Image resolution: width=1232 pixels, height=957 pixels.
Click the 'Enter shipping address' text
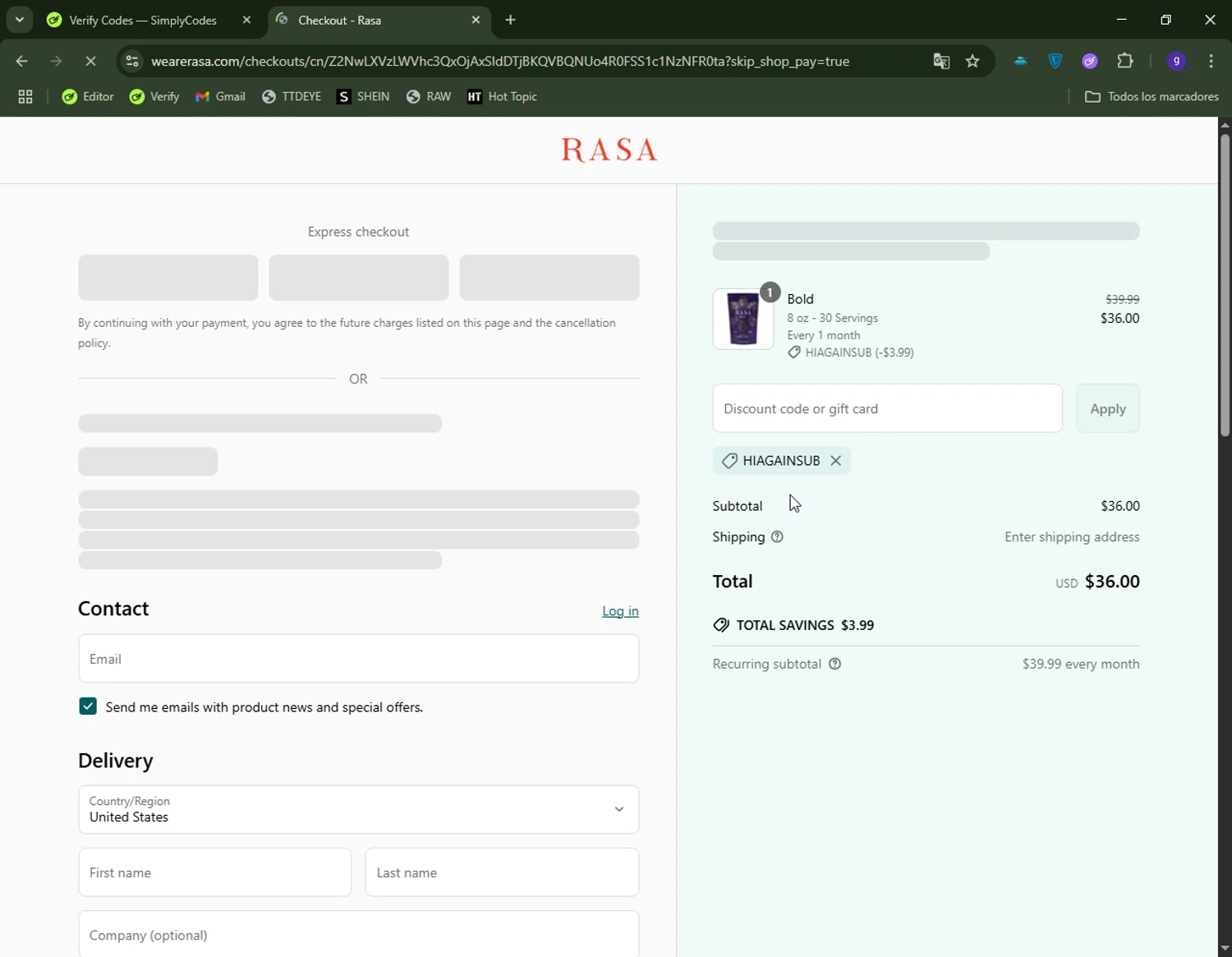1072,537
